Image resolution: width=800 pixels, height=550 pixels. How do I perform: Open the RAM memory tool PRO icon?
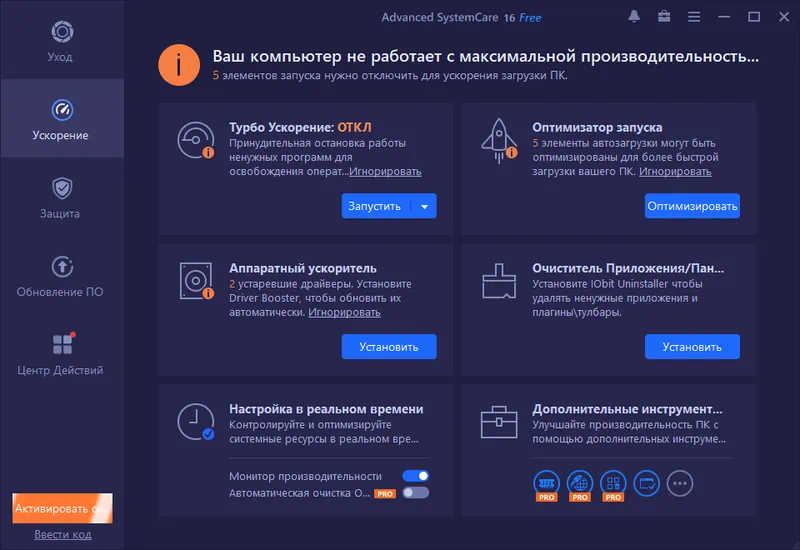pos(546,485)
